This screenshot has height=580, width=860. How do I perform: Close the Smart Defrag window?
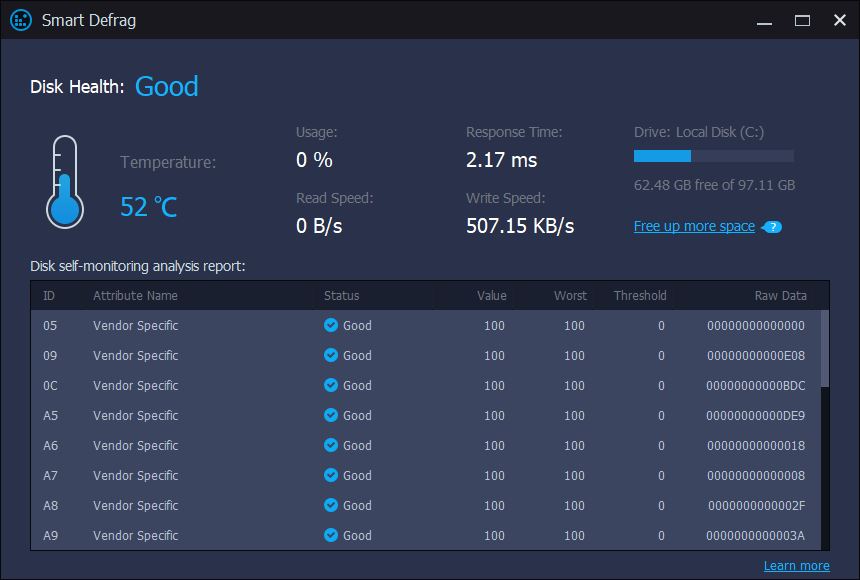pyautogui.click(x=840, y=20)
